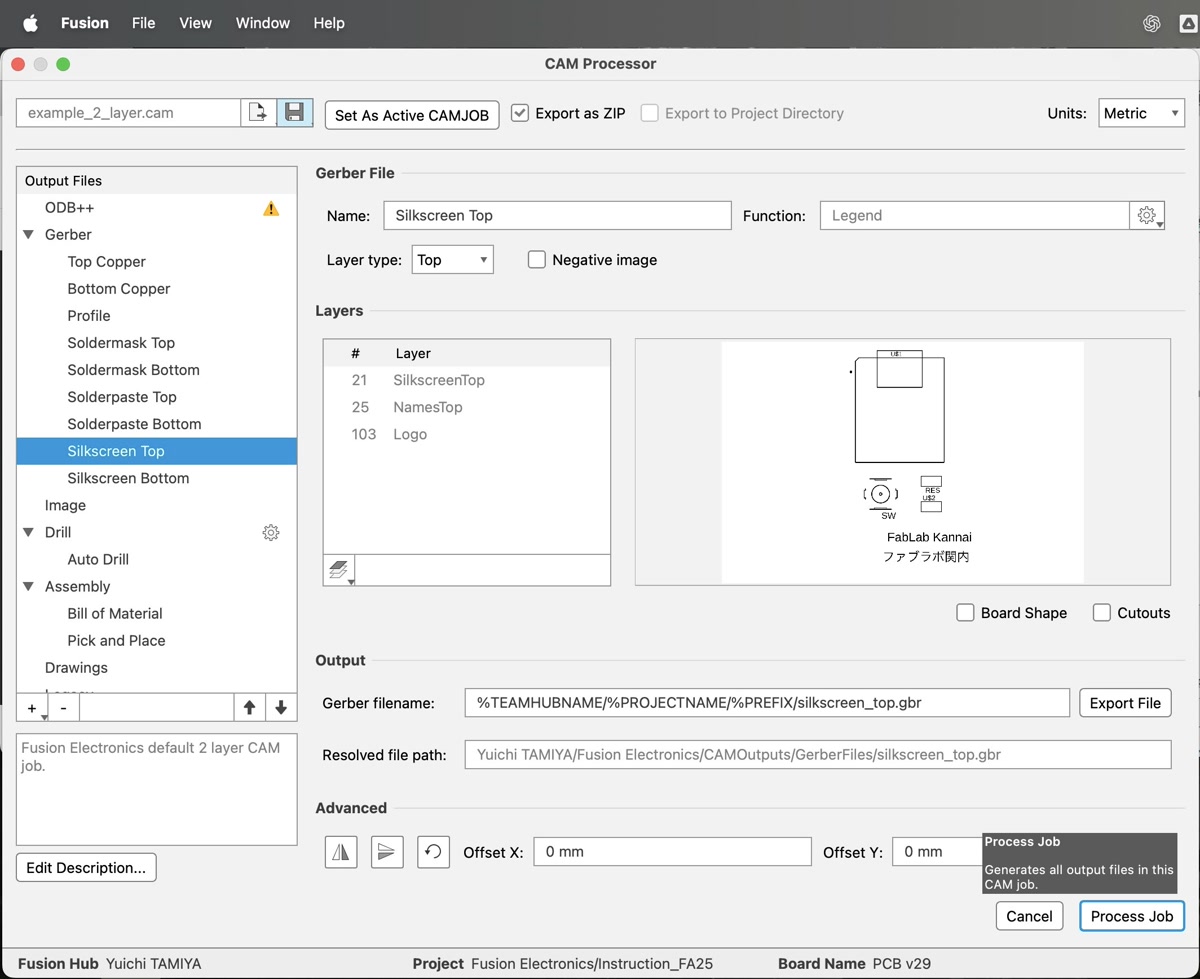Select the Image output item

tap(65, 506)
